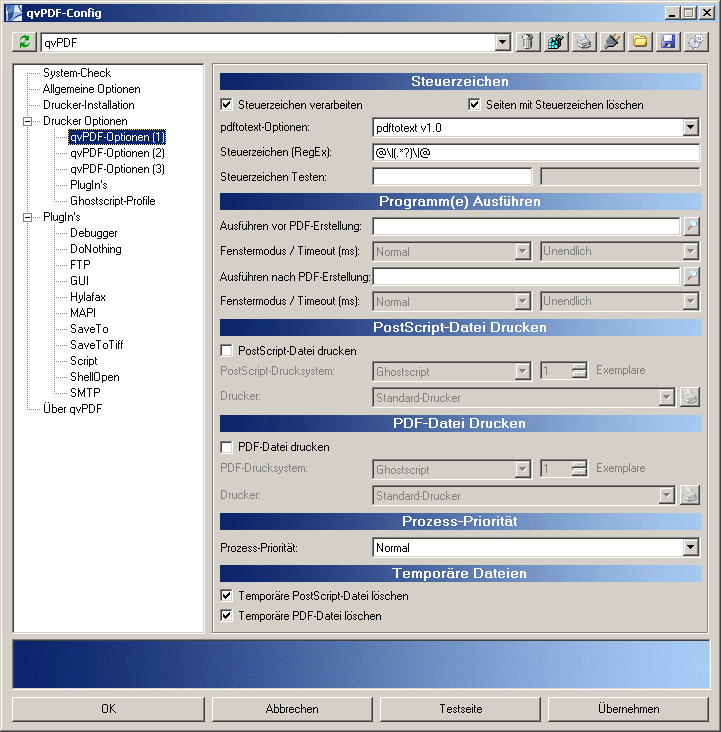Select System-Check in the tree
This screenshot has height=732, width=721.
click(x=77, y=73)
